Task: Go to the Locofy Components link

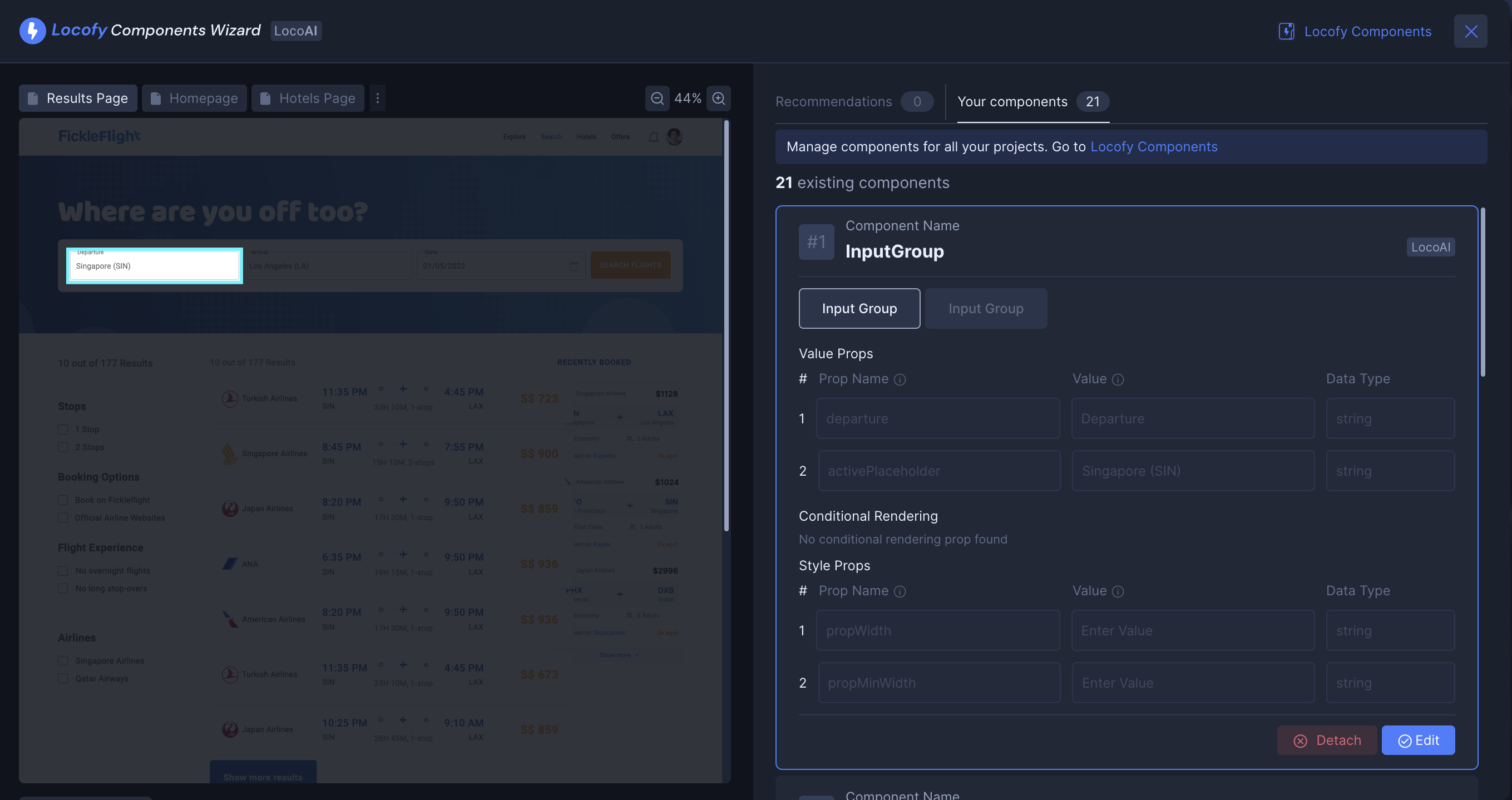Action: coord(1154,147)
